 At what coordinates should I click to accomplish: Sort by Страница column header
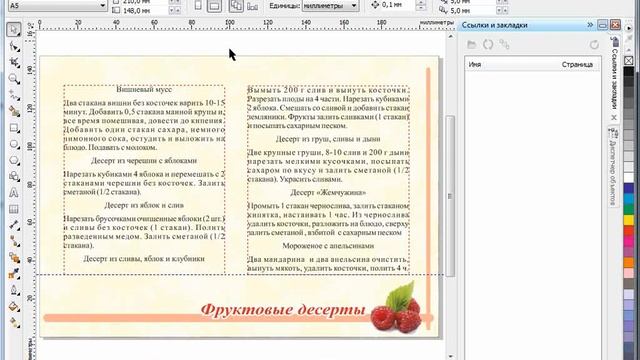(x=577, y=64)
